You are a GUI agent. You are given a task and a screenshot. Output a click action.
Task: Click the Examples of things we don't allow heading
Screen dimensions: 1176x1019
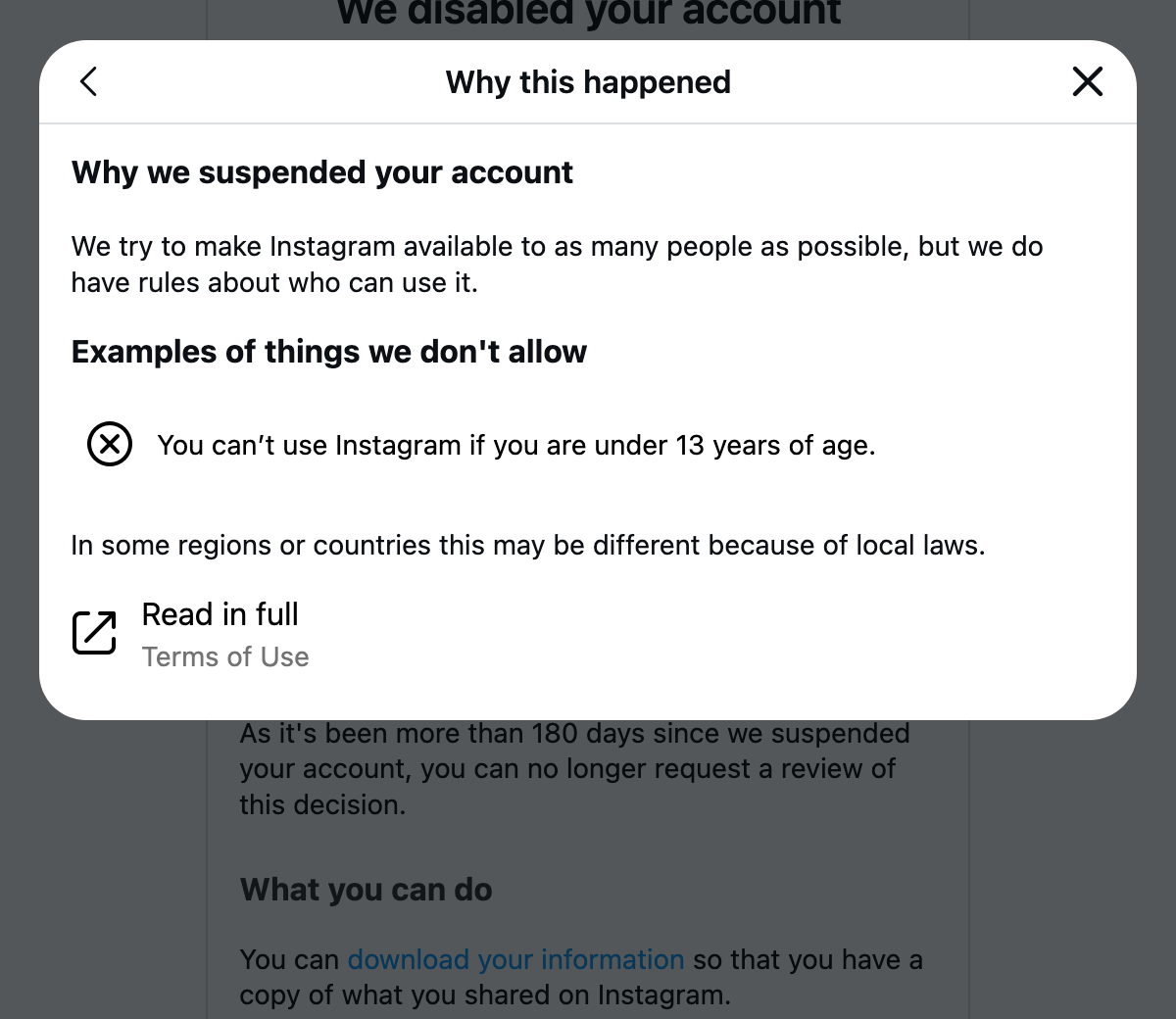click(x=329, y=352)
